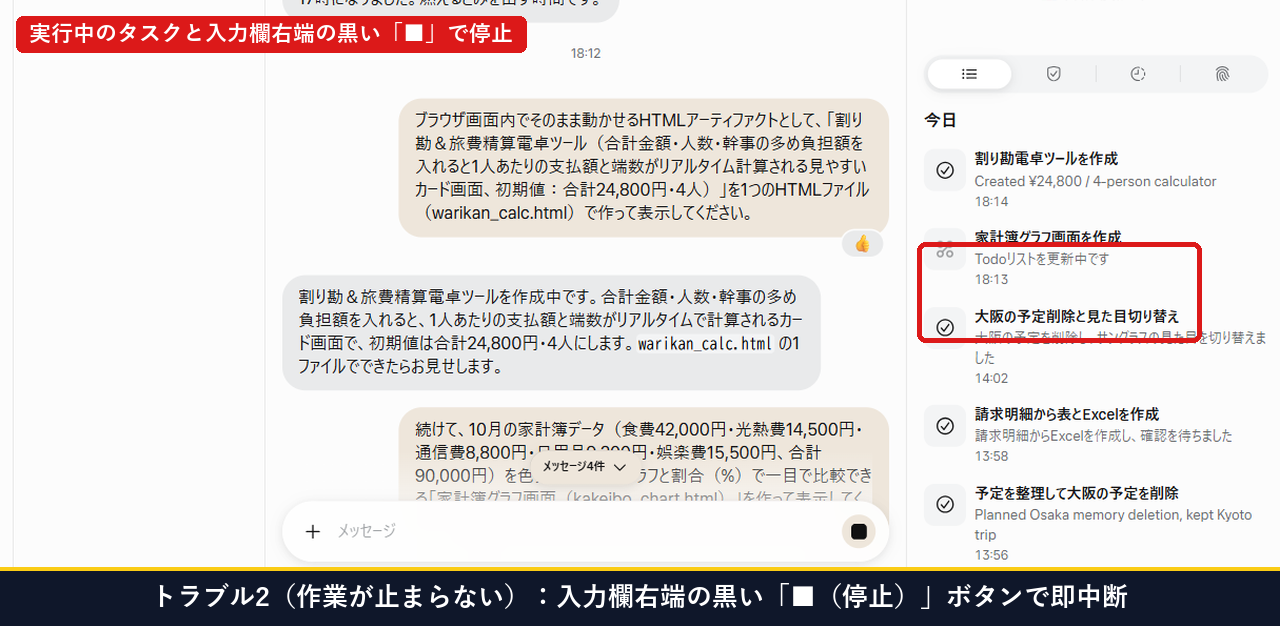Focus the メッセージ input field

(585, 531)
